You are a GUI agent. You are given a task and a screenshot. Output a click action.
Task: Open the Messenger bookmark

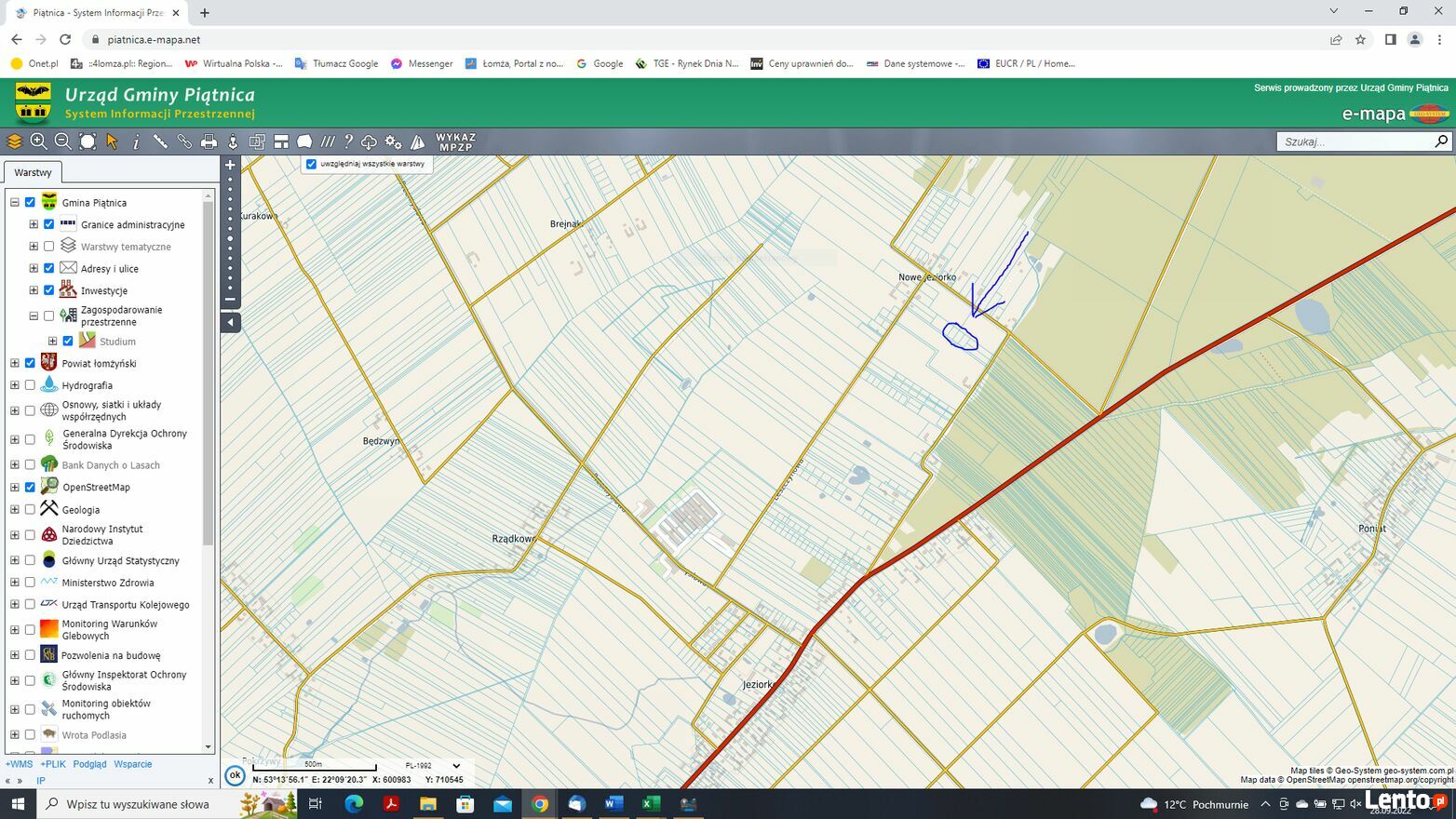click(422, 63)
